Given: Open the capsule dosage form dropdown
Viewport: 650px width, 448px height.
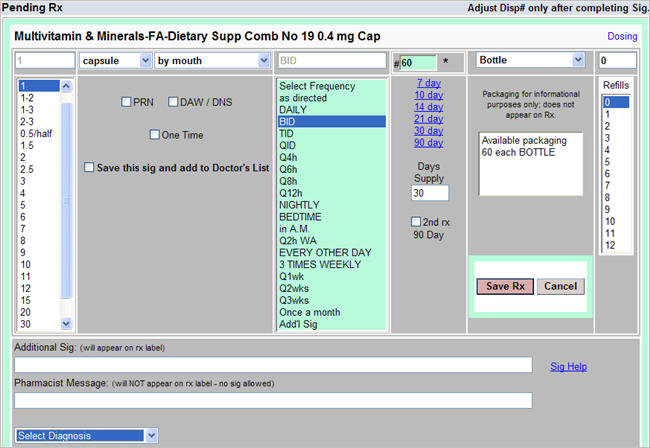Looking at the screenshot, I should pos(115,61).
